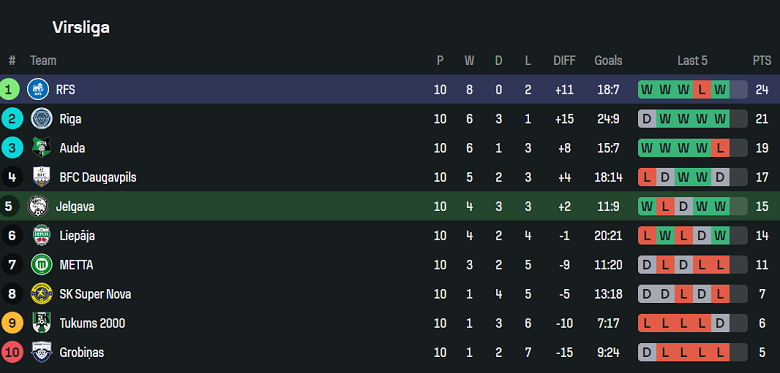Click the orange position 9 badge
The image size is (780, 373).
tap(12, 323)
